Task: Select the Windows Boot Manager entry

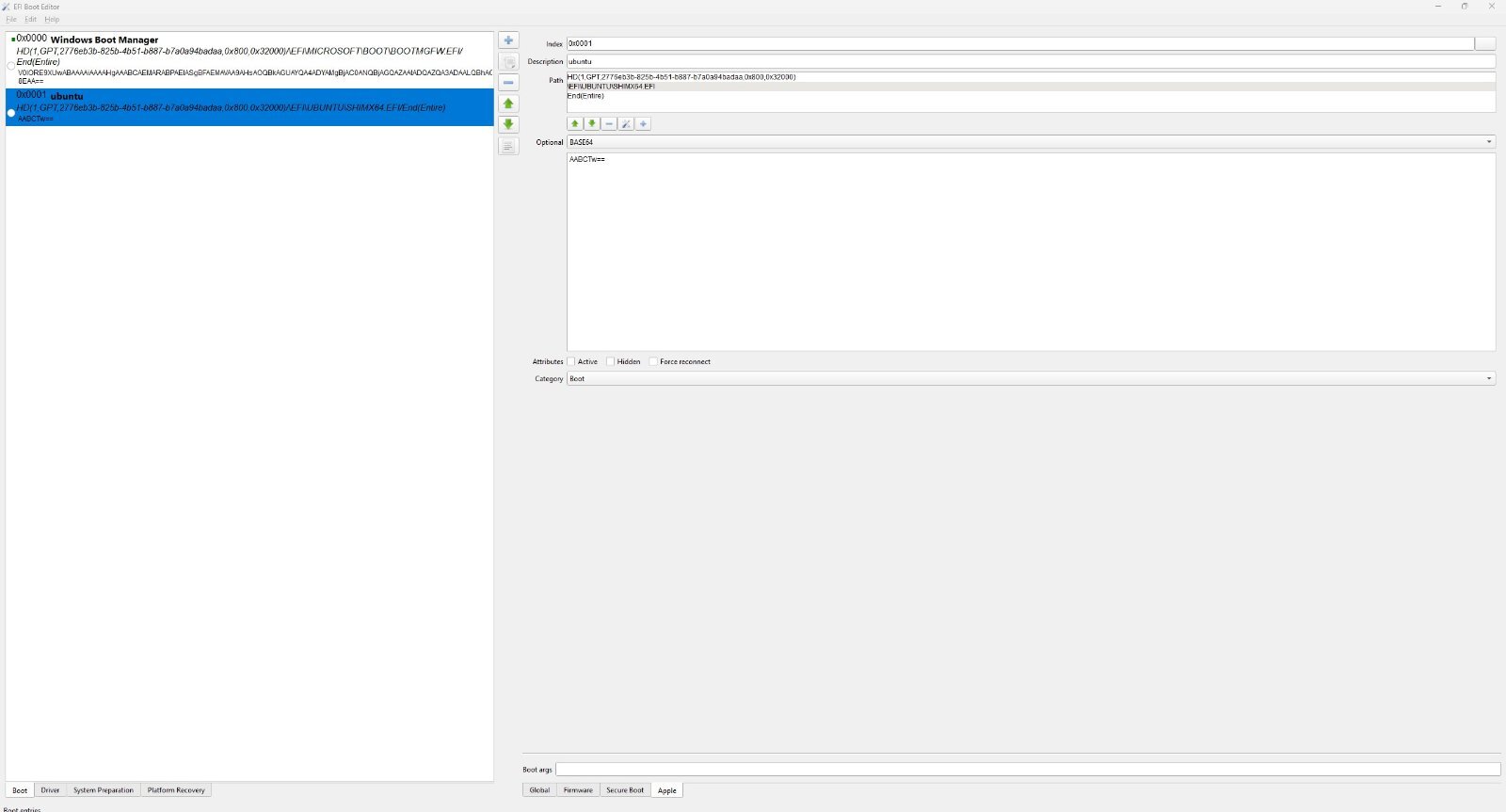Action: [x=249, y=60]
